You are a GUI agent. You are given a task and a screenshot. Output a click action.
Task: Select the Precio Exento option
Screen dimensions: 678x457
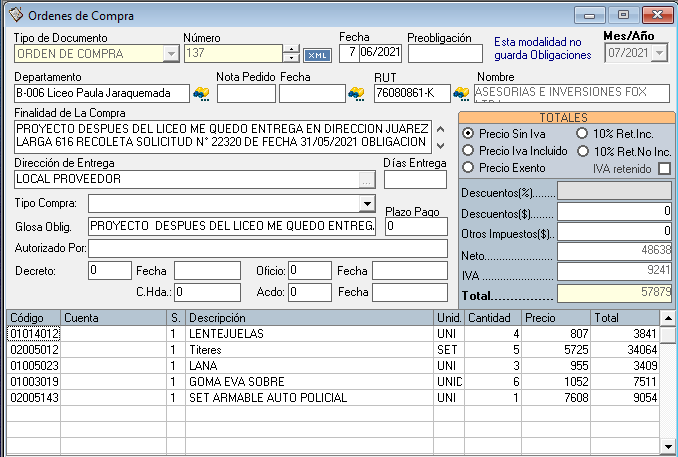(468, 167)
